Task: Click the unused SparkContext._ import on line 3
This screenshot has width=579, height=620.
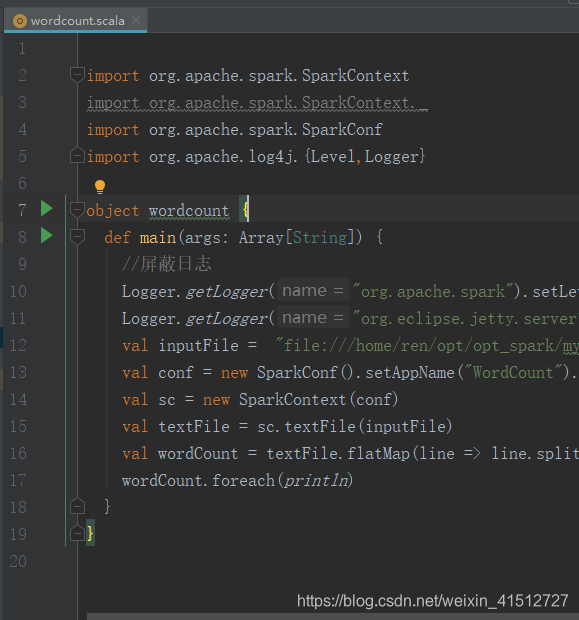Action: click(x=257, y=103)
